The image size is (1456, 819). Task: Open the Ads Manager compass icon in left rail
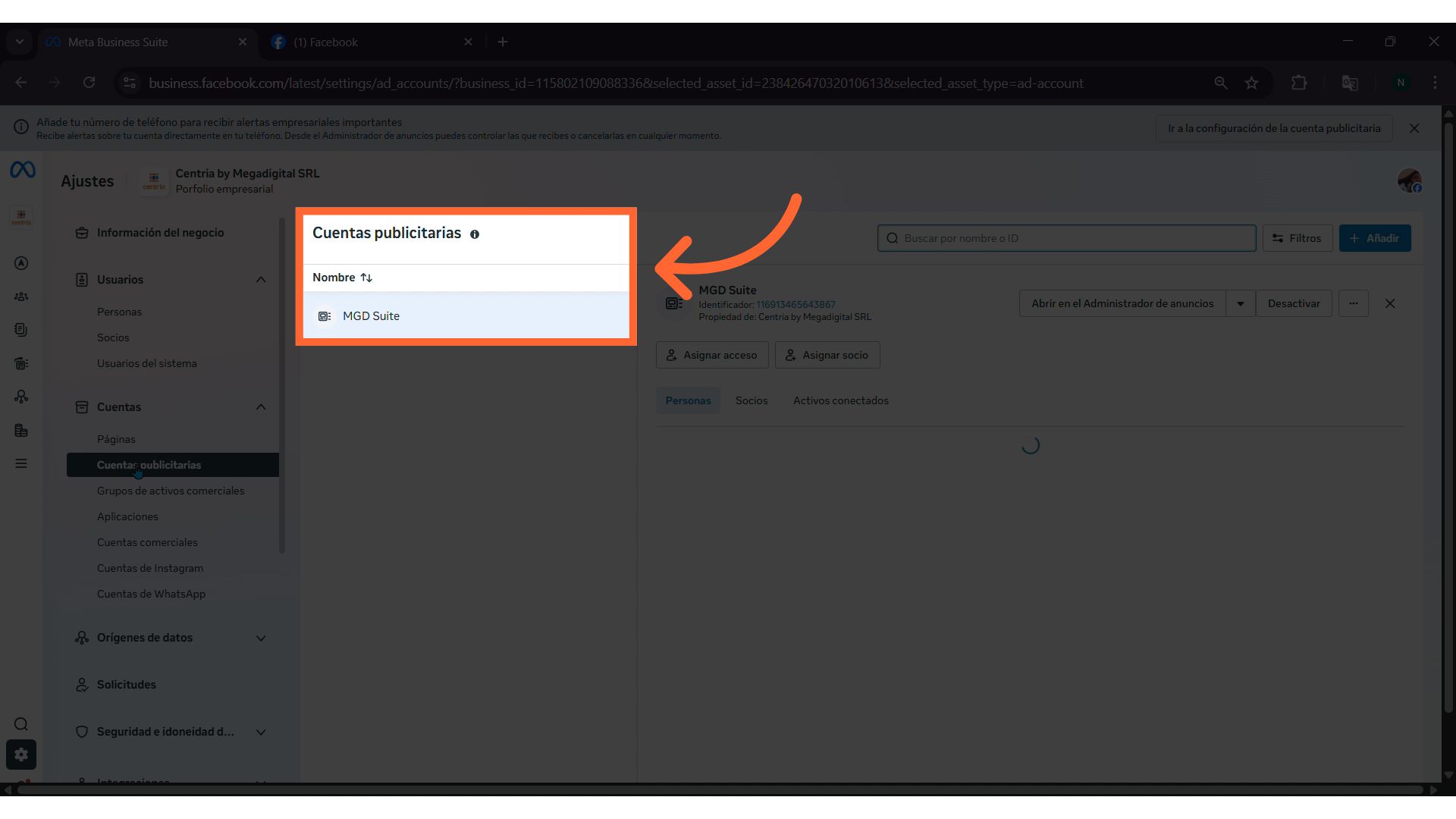(x=21, y=263)
